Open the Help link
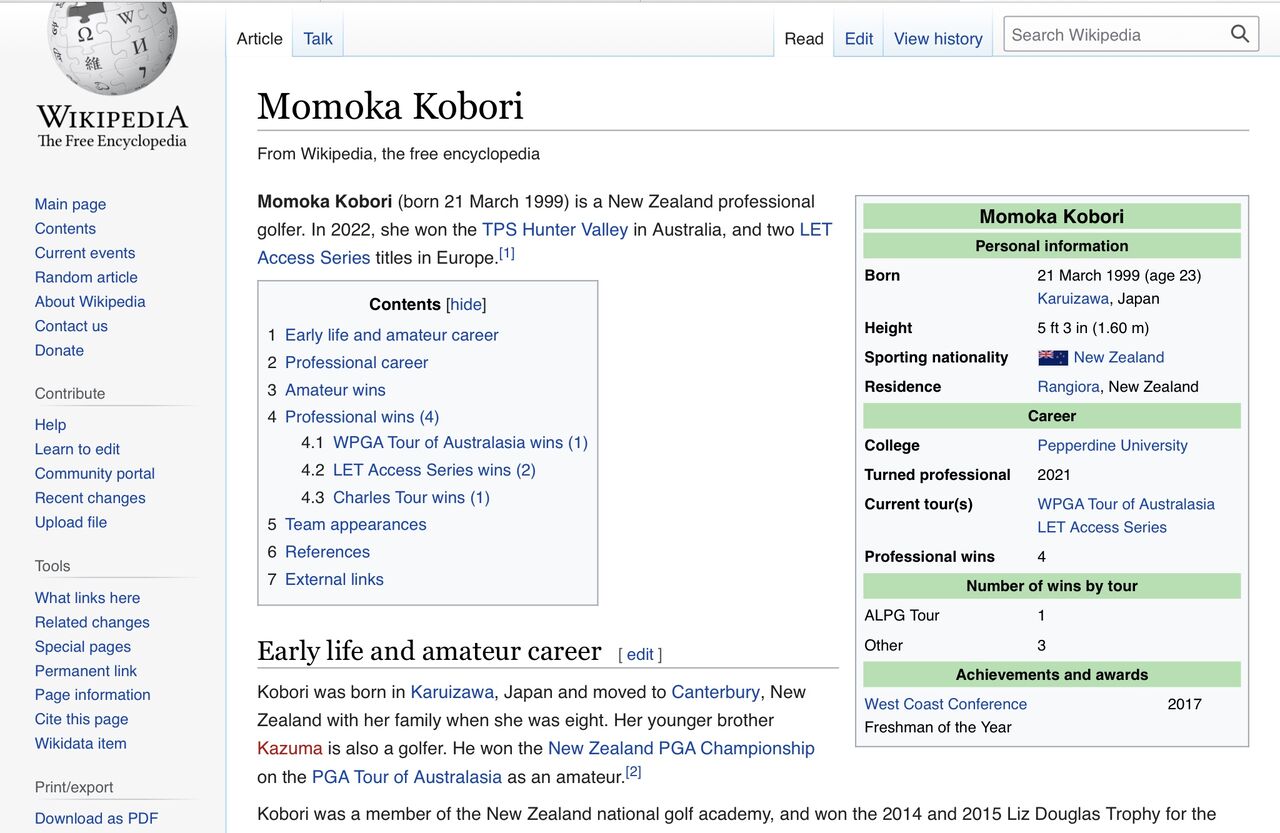This screenshot has width=1280, height=833. [x=50, y=424]
